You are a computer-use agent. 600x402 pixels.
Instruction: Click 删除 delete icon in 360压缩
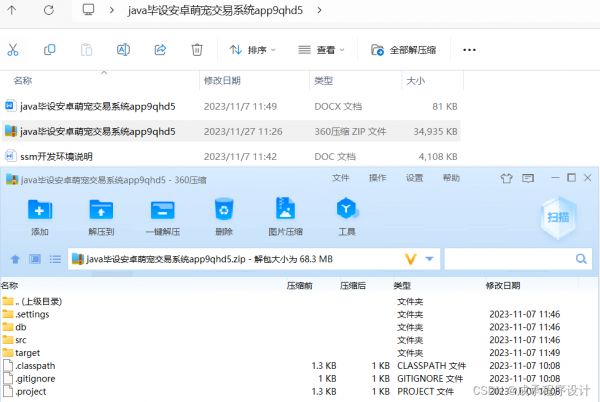click(x=224, y=217)
